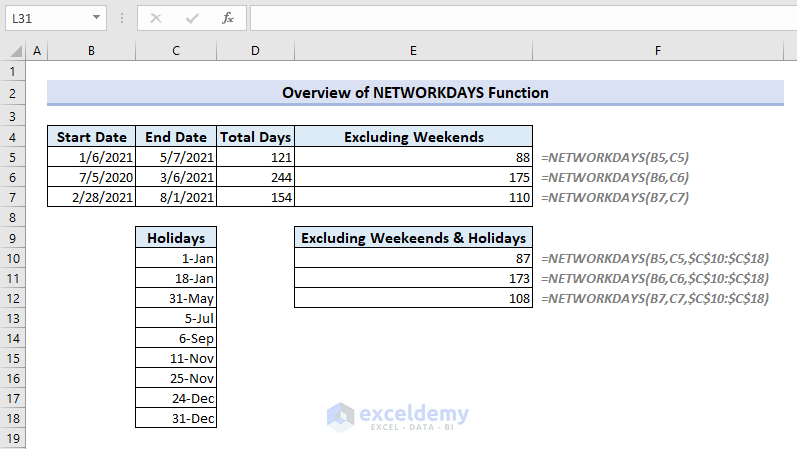Click the Cancel (X) formula bar icon

tap(155, 18)
